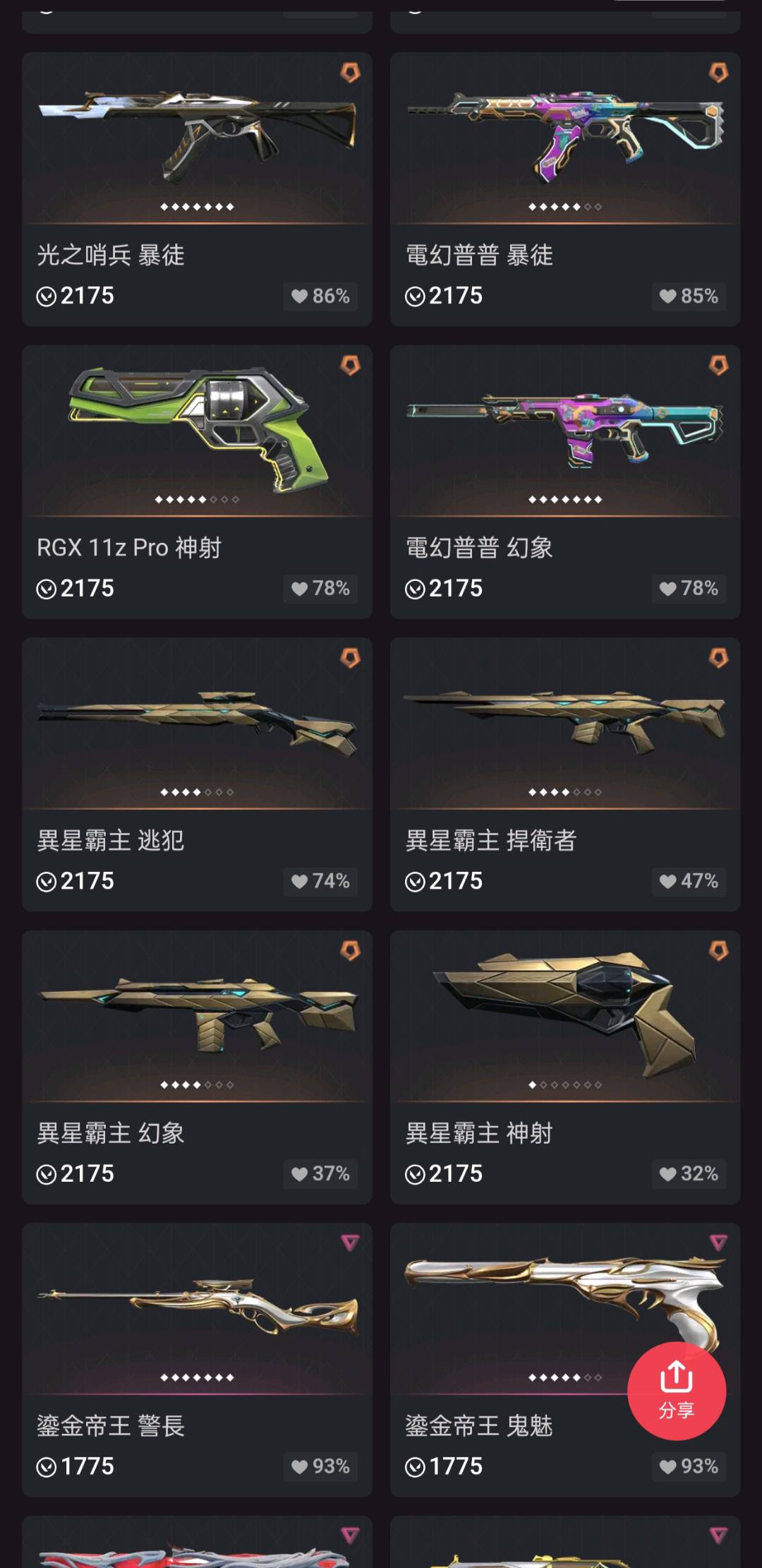
Task: Click the variant dots under 異星霸主 神射 pistol
Action: pyautogui.click(x=565, y=1084)
